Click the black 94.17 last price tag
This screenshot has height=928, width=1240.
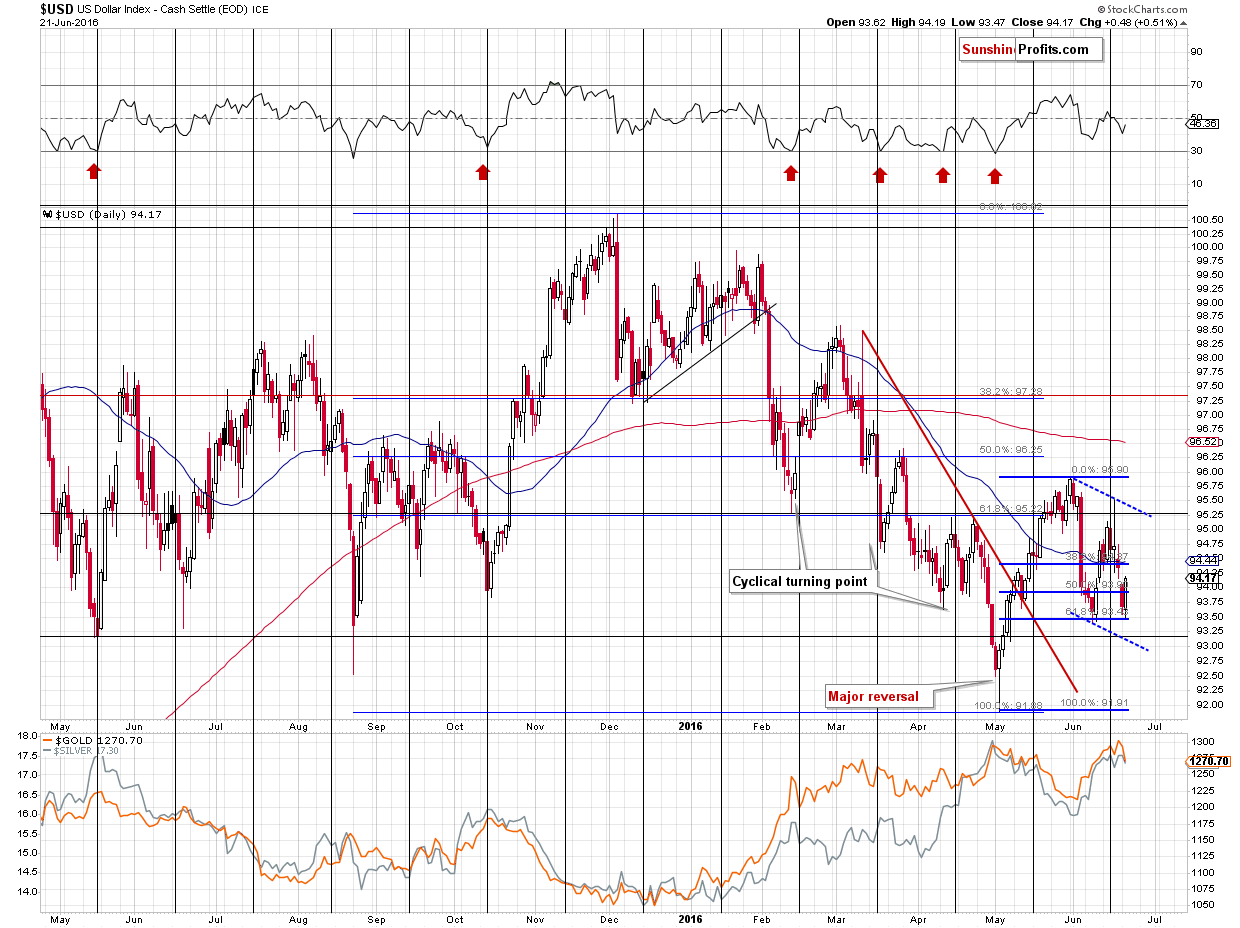pyautogui.click(x=1203, y=578)
